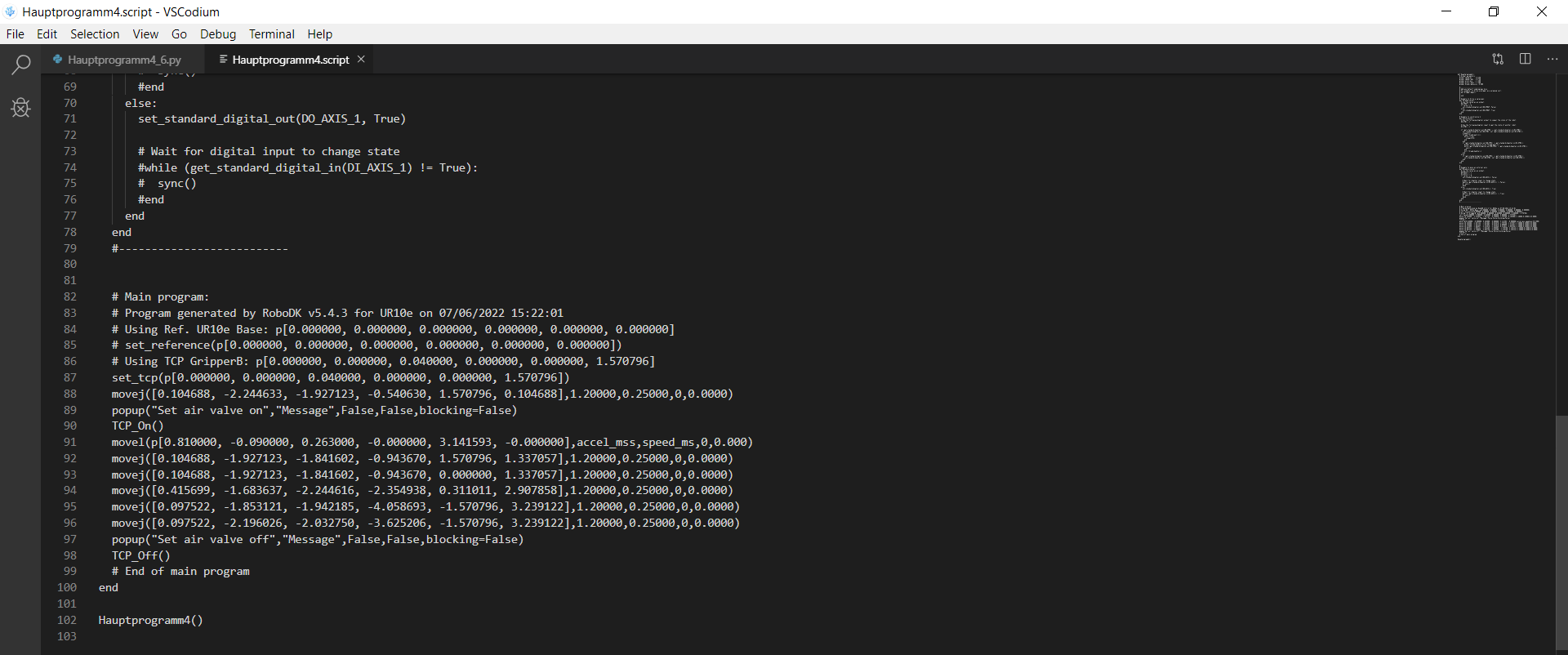Image resolution: width=1568 pixels, height=655 pixels.
Task: Expand the View menu
Action: [145, 34]
